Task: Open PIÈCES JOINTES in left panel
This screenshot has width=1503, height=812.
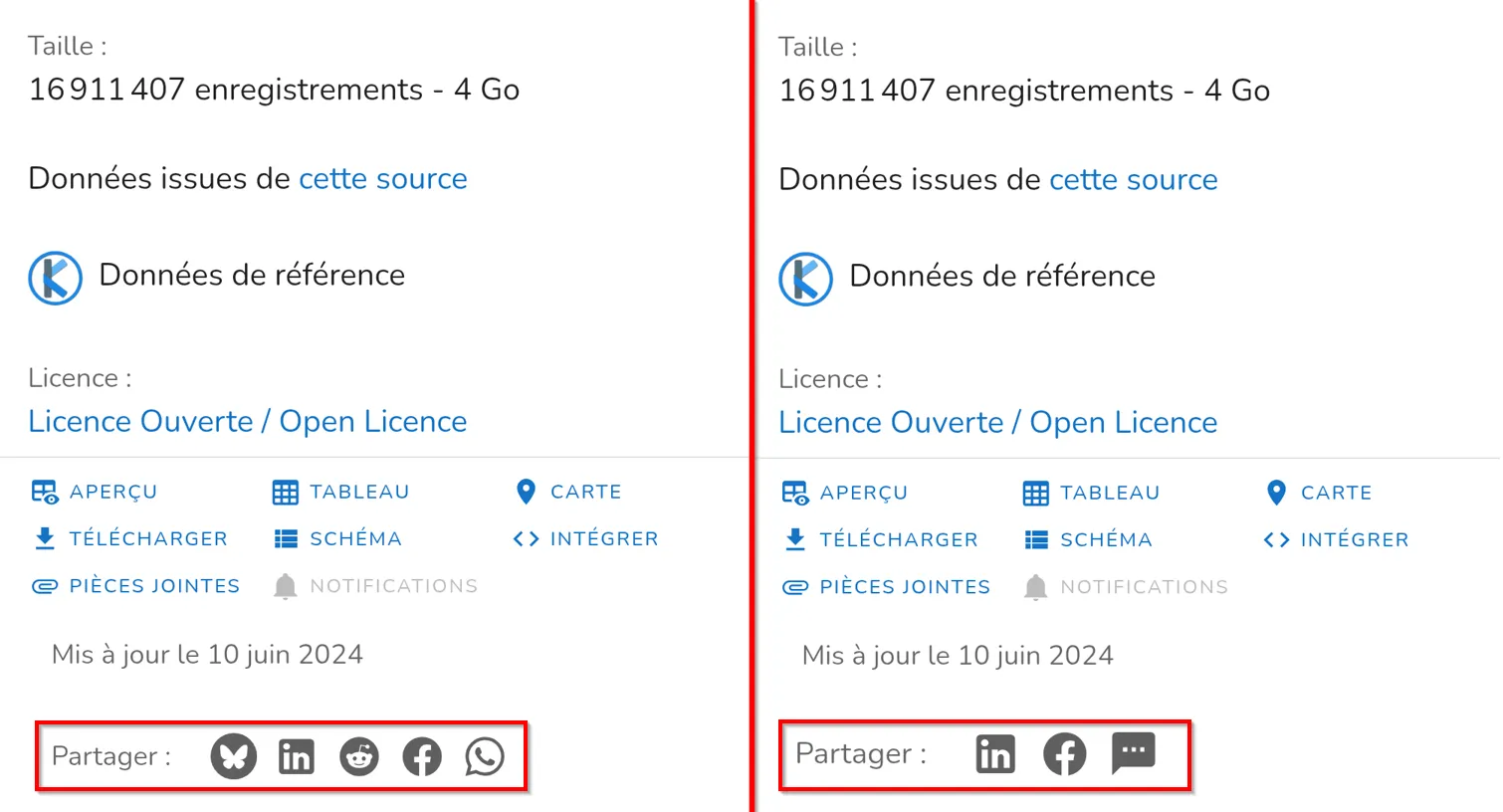Action: (x=135, y=586)
